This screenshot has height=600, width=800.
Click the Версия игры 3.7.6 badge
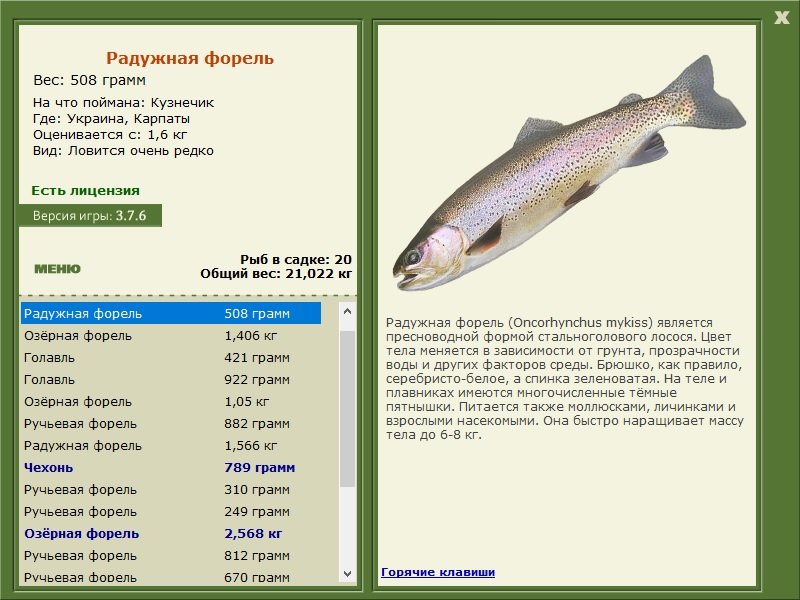click(90, 215)
